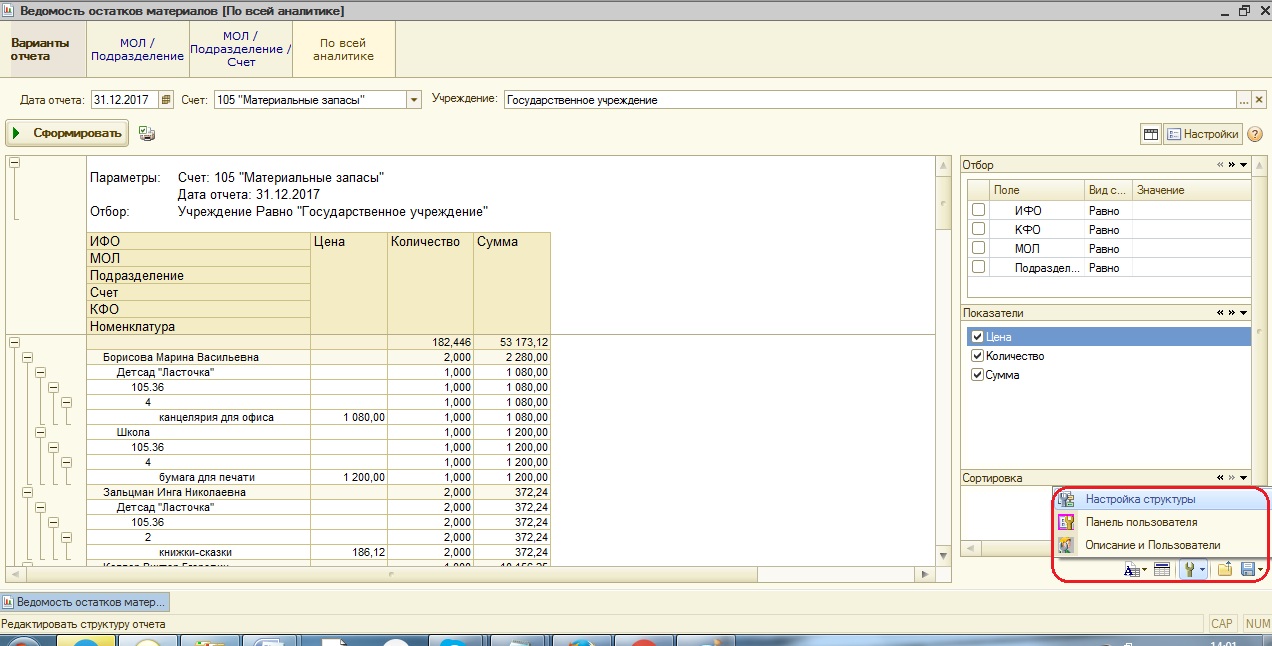The image size is (1272, 646).
Task: Uncheck the Количество indicator checkbox
Action: pos(978,356)
